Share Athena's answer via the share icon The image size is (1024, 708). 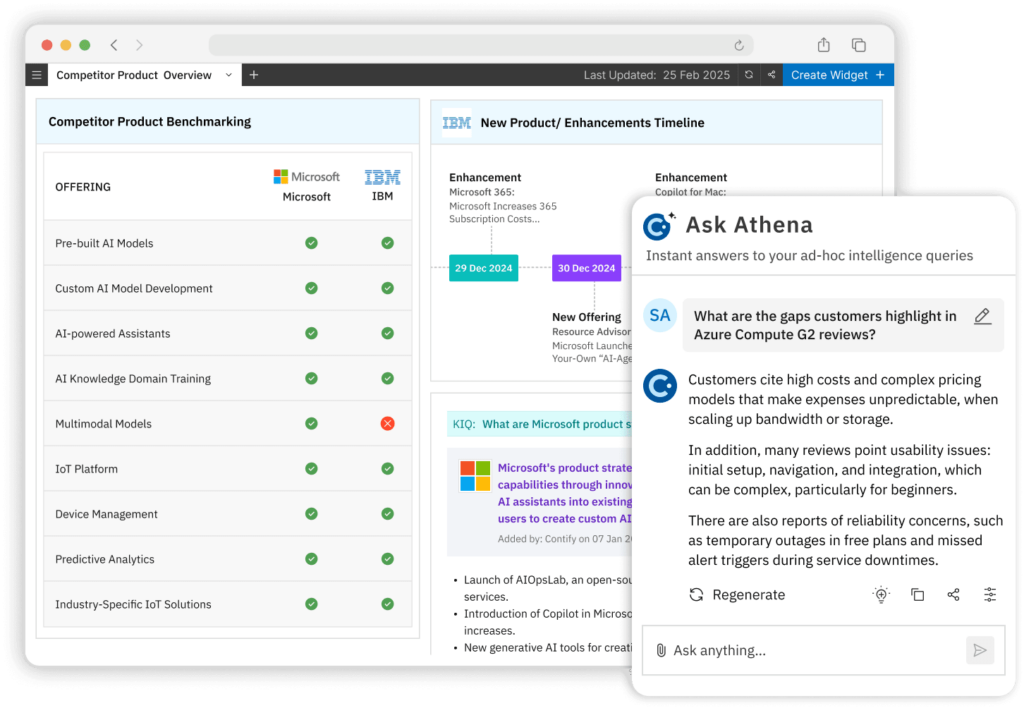(x=953, y=594)
